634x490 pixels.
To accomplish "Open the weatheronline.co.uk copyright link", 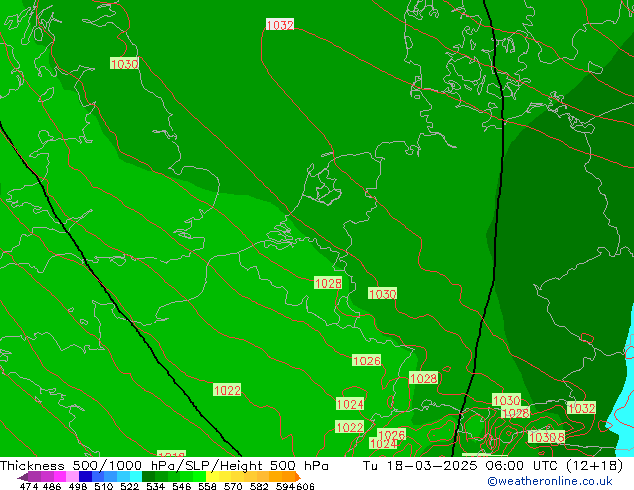I will pos(549,481).
